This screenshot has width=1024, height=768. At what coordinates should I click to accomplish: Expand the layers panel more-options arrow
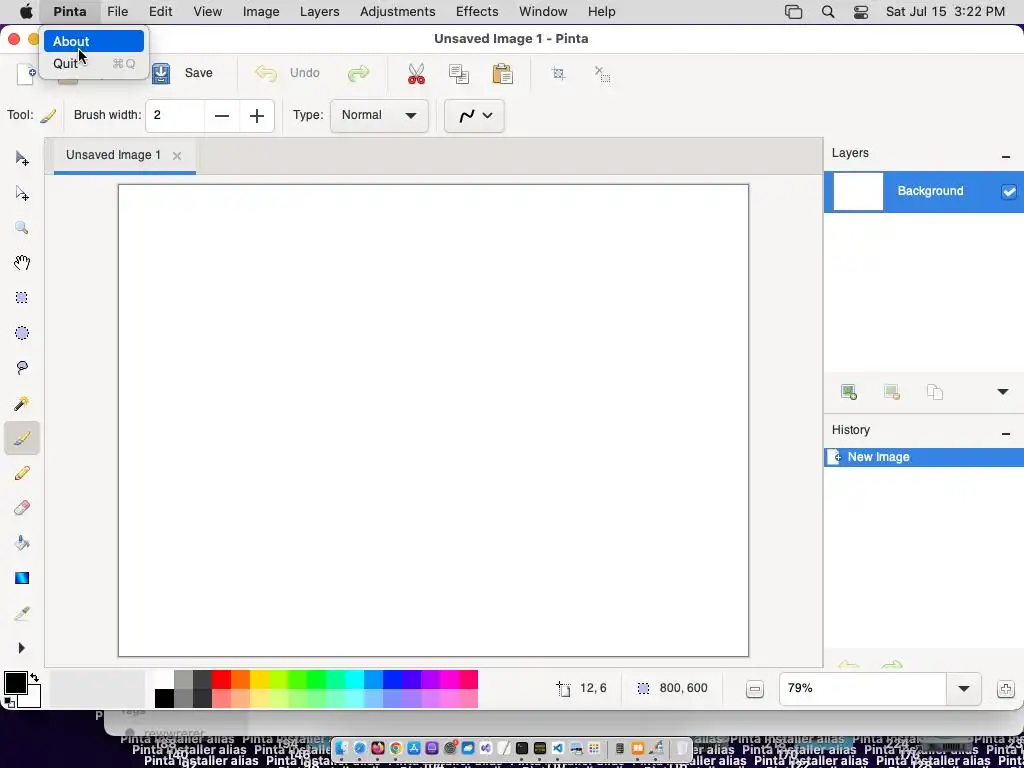[x=1002, y=392]
